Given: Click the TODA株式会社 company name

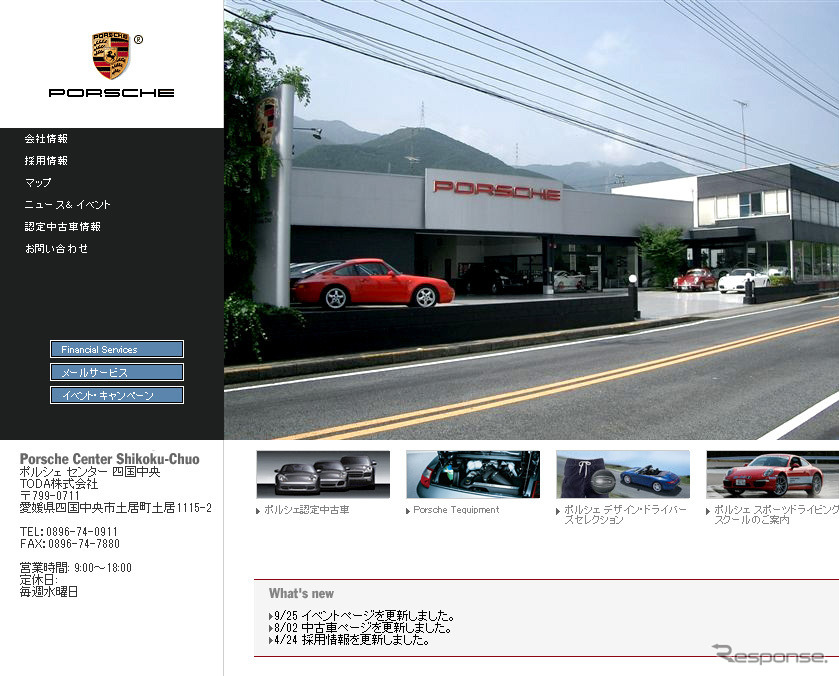Looking at the screenshot, I should tap(59, 484).
